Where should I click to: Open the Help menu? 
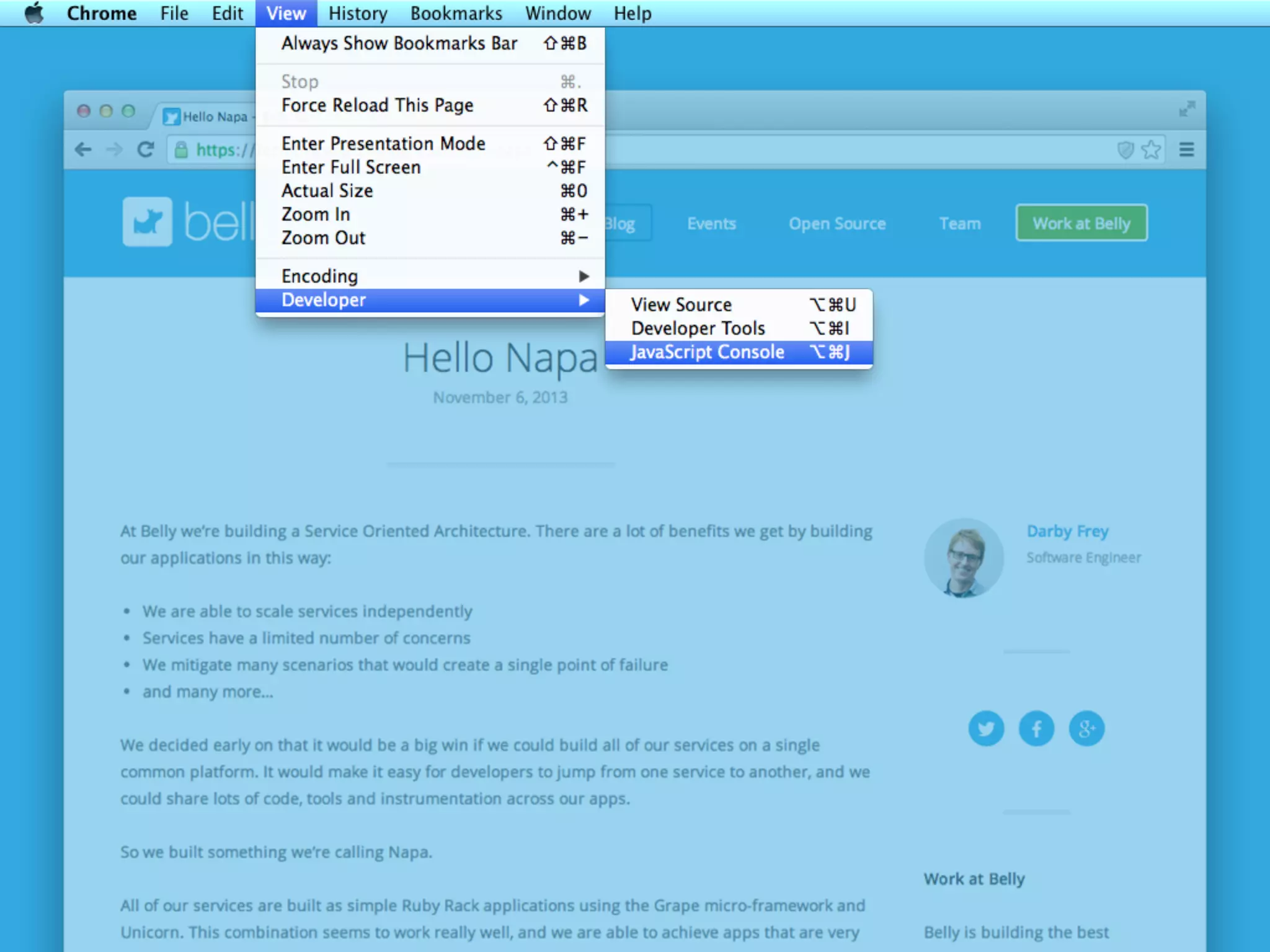click(x=633, y=13)
